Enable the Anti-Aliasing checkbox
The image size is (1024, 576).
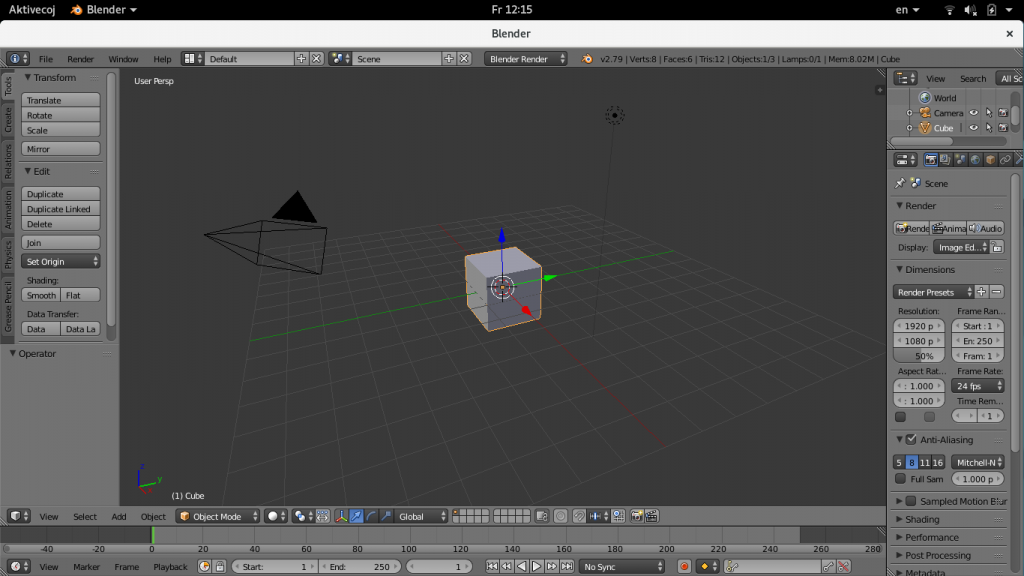[911, 440]
